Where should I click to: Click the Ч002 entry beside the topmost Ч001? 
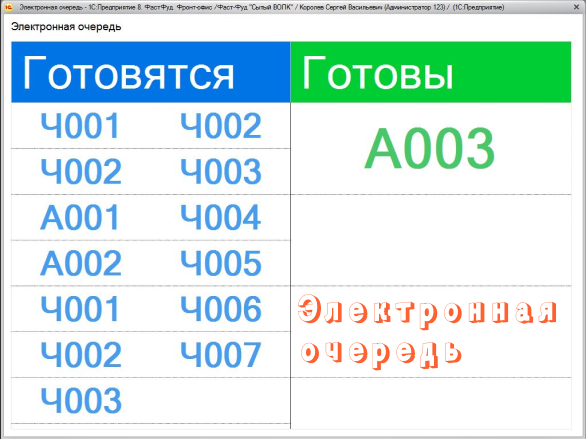pyautogui.click(x=221, y=126)
